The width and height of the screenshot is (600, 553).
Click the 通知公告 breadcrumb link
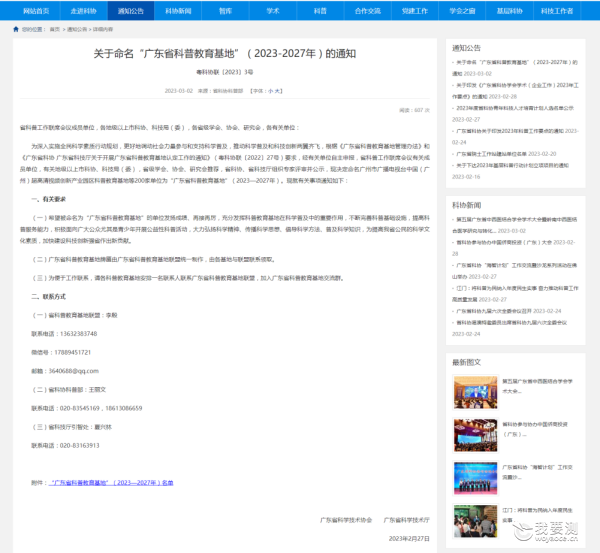pos(77,29)
